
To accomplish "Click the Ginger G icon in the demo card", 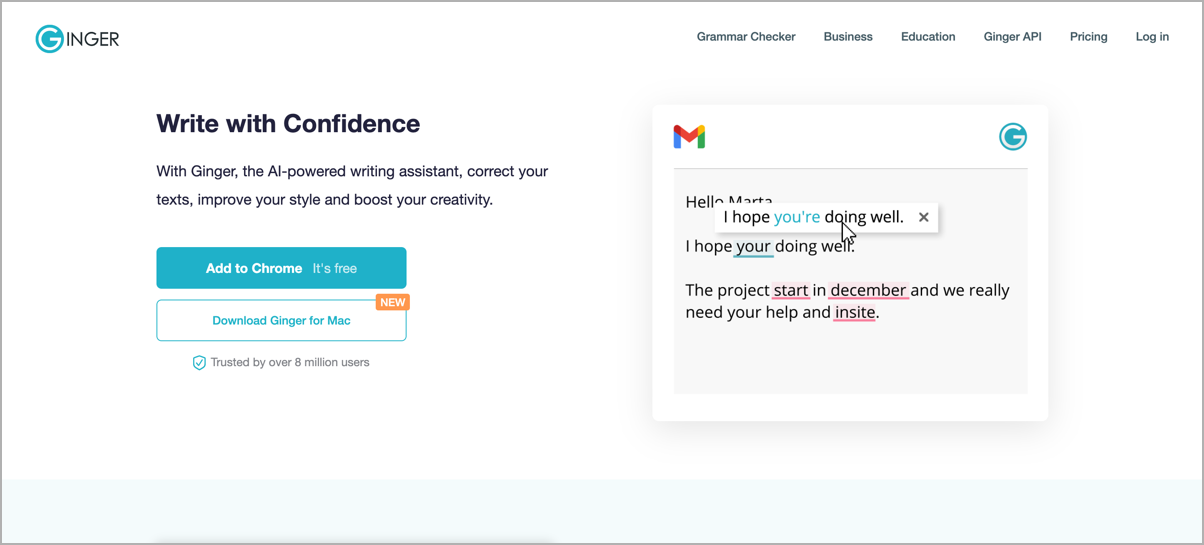I will 1013,136.
